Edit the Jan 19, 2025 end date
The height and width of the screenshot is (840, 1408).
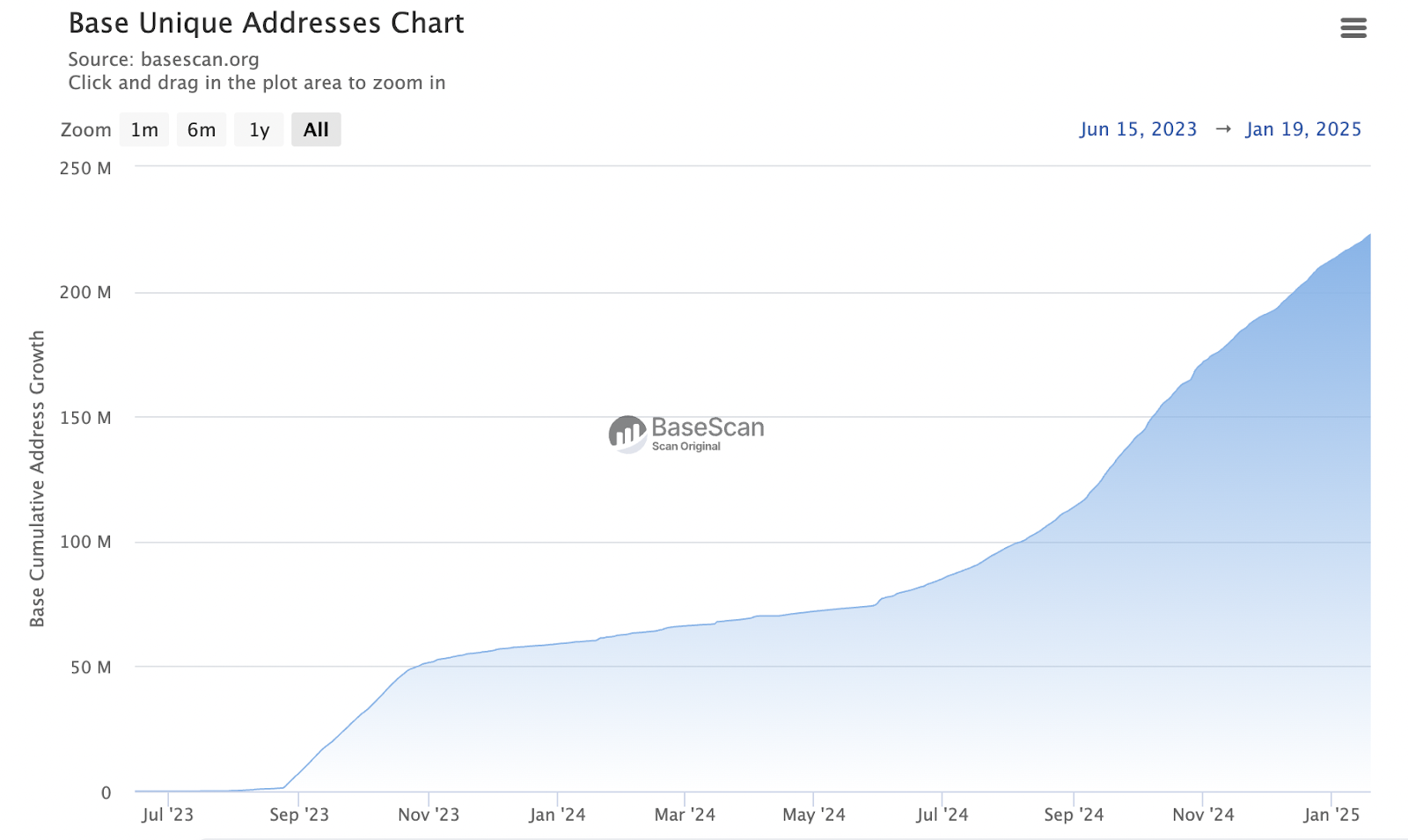click(x=1302, y=129)
